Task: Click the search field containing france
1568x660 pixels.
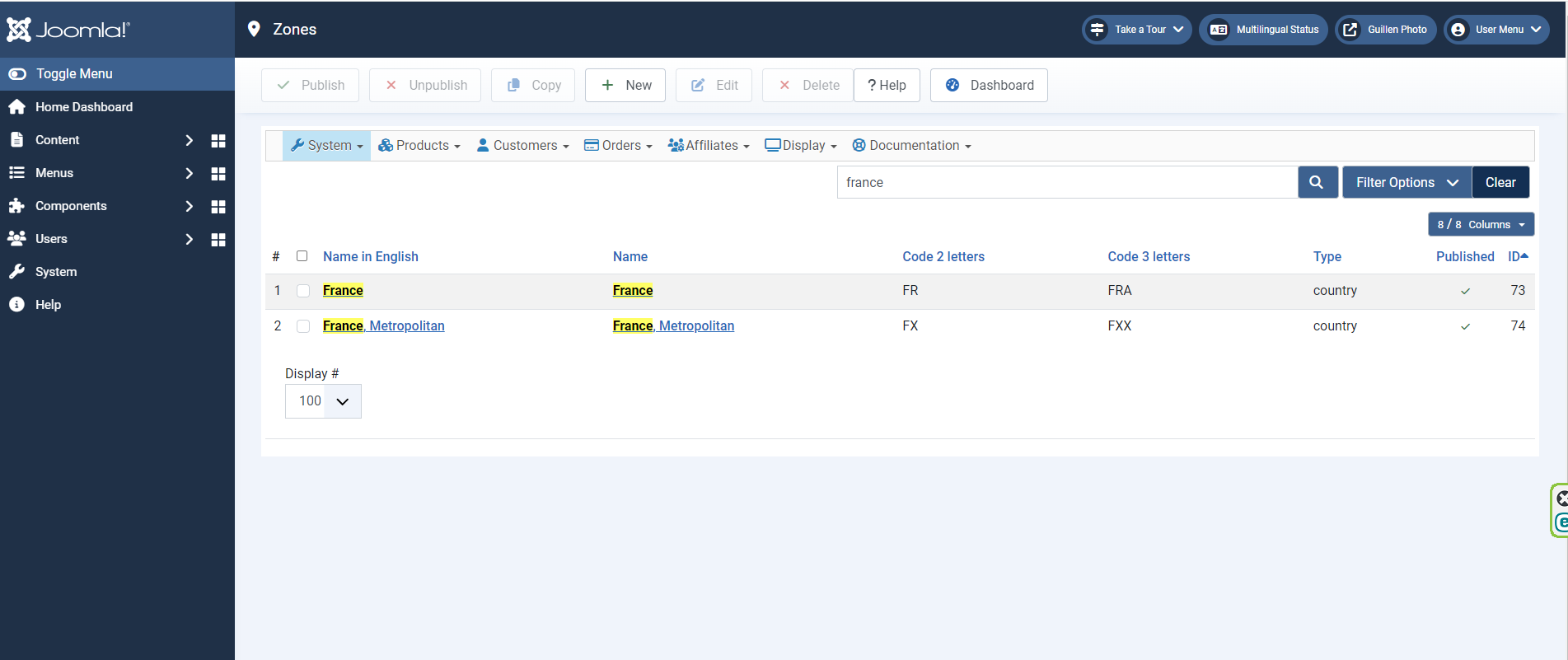Action: 1067,182
